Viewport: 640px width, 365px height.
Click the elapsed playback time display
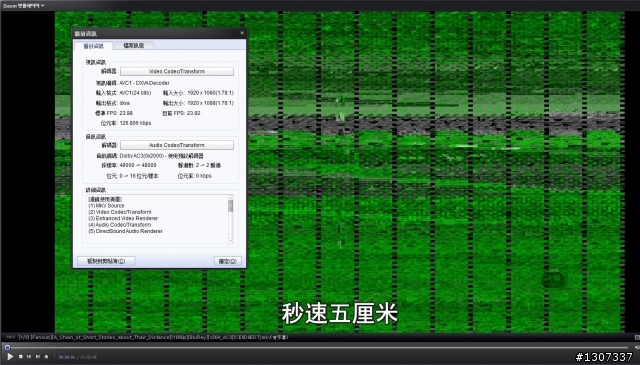[67, 357]
